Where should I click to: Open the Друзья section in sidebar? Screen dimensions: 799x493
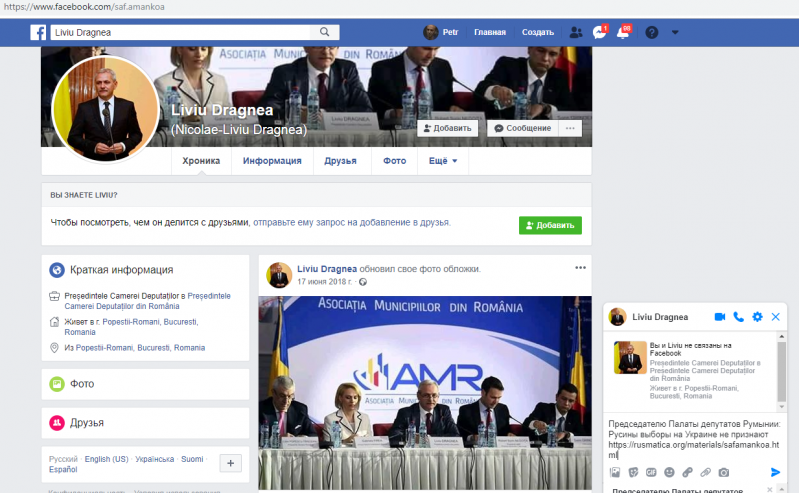click(x=145, y=423)
